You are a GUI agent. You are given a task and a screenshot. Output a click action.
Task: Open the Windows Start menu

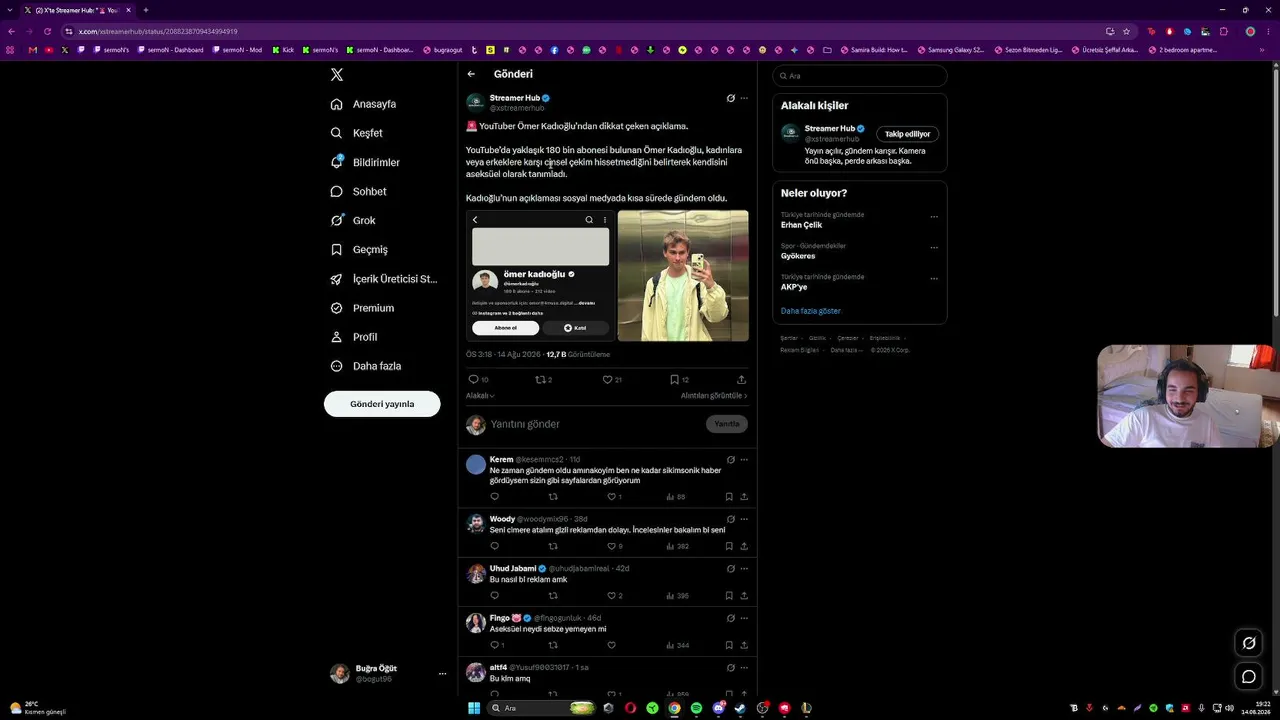(474, 708)
